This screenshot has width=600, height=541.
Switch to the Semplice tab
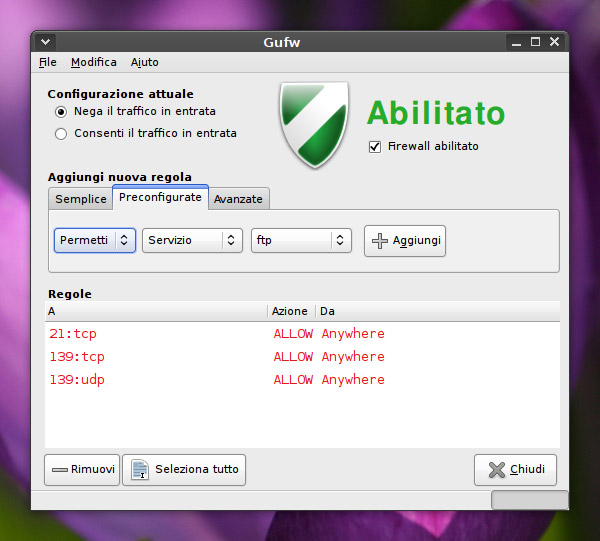point(81,199)
